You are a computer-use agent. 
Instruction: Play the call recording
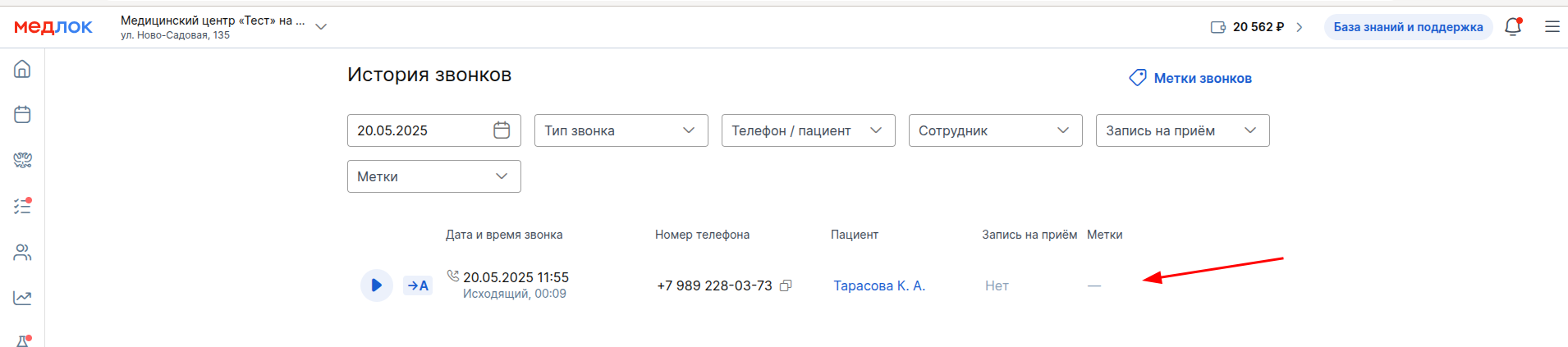click(376, 285)
